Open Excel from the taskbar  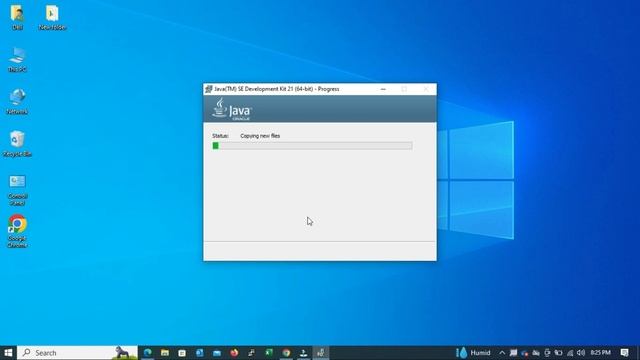269,353
